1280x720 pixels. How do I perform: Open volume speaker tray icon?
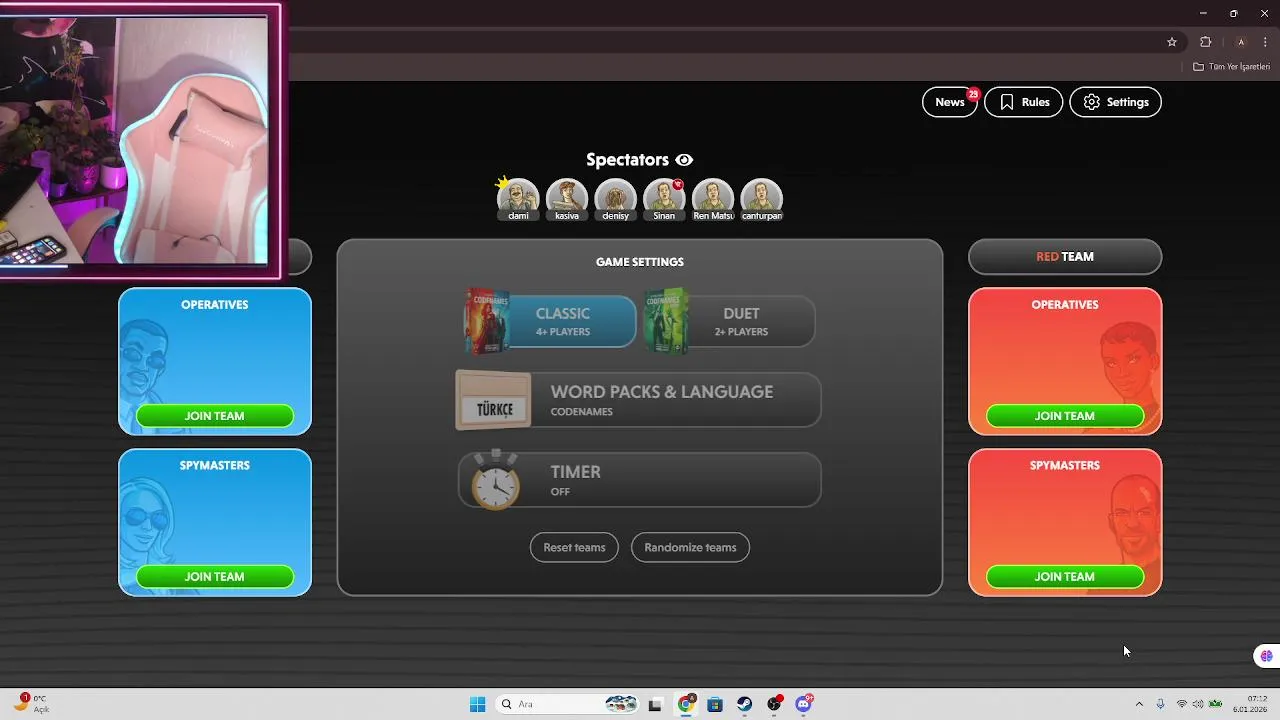1198,704
